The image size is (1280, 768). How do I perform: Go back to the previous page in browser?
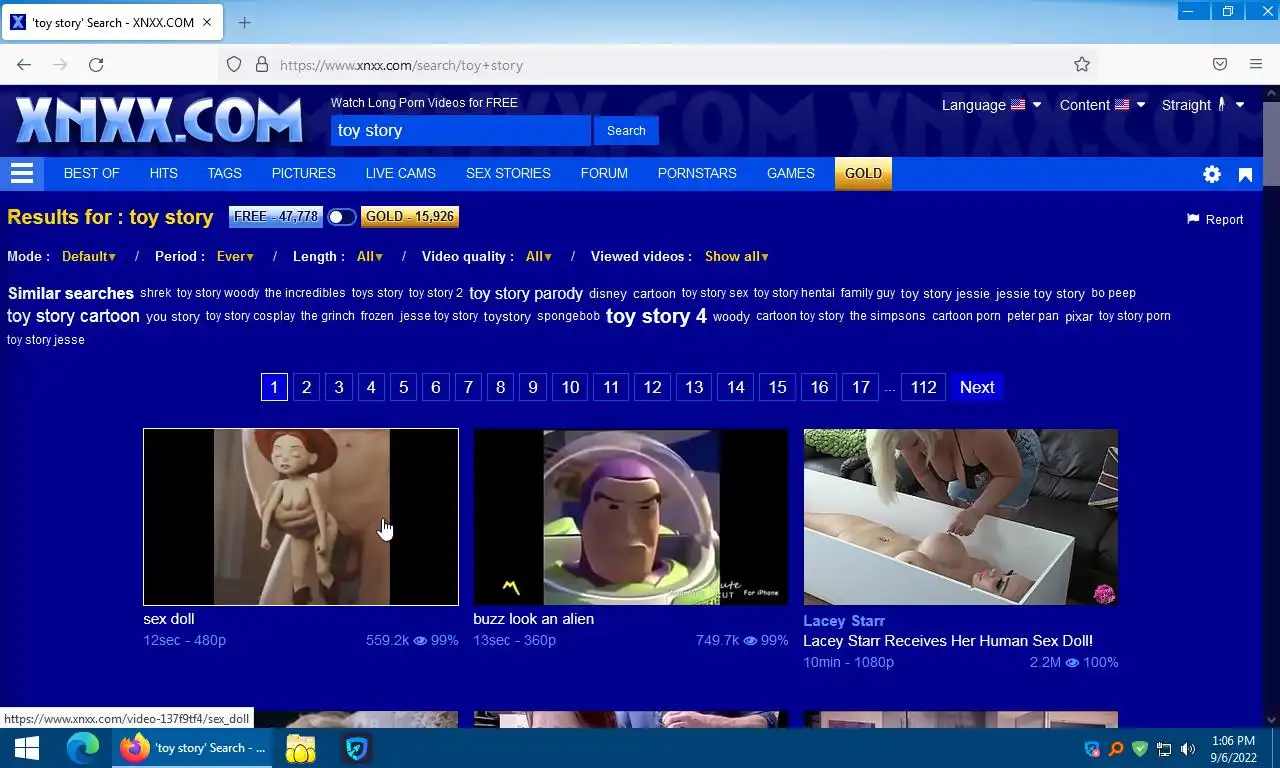24,65
